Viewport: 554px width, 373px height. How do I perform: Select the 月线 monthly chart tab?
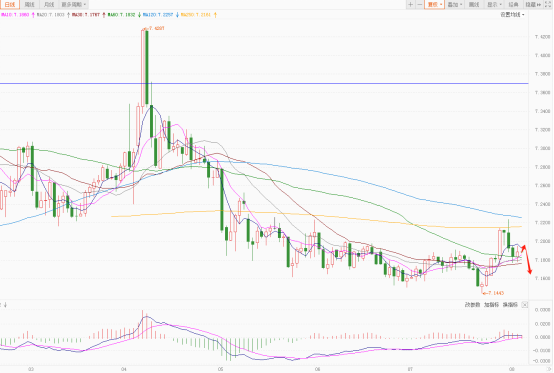coord(49,5)
